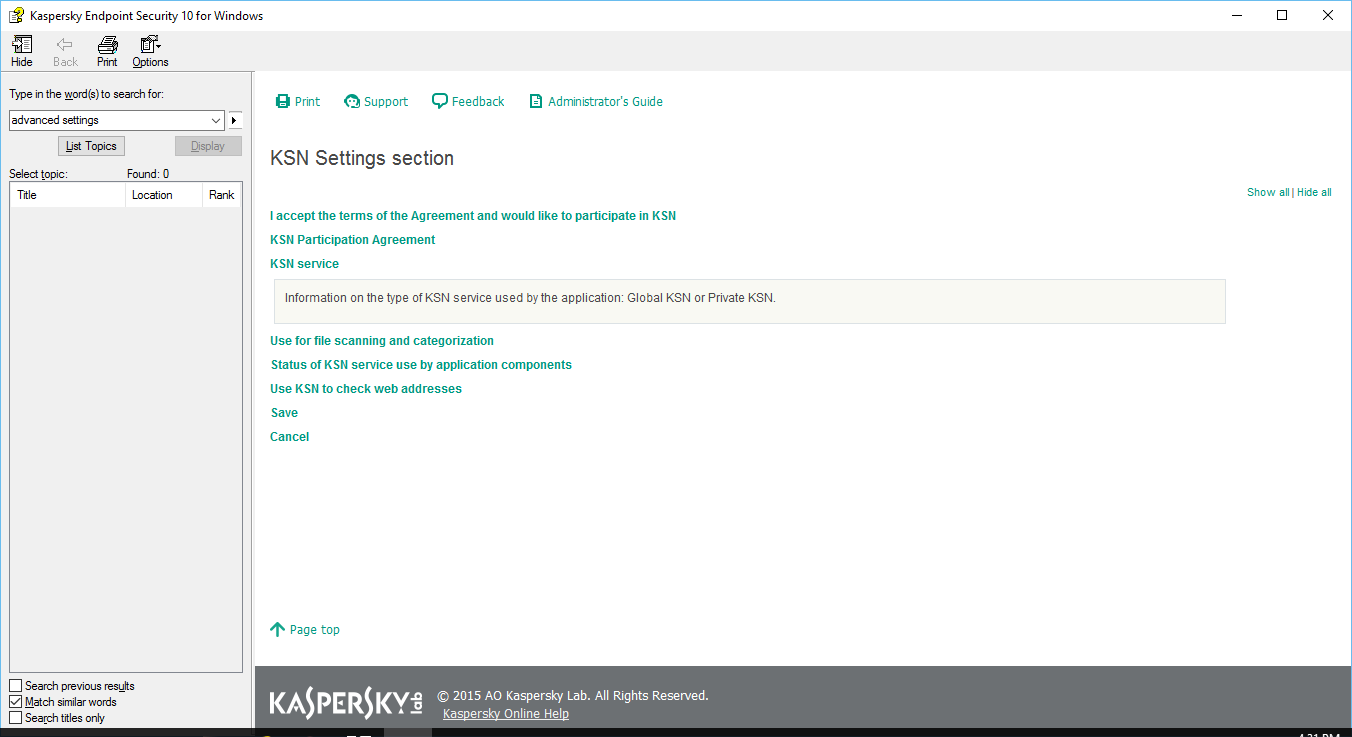The height and width of the screenshot is (737, 1352).
Task: Hide the navigation pane with the Hide button
Action: click(x=22, y=52)
